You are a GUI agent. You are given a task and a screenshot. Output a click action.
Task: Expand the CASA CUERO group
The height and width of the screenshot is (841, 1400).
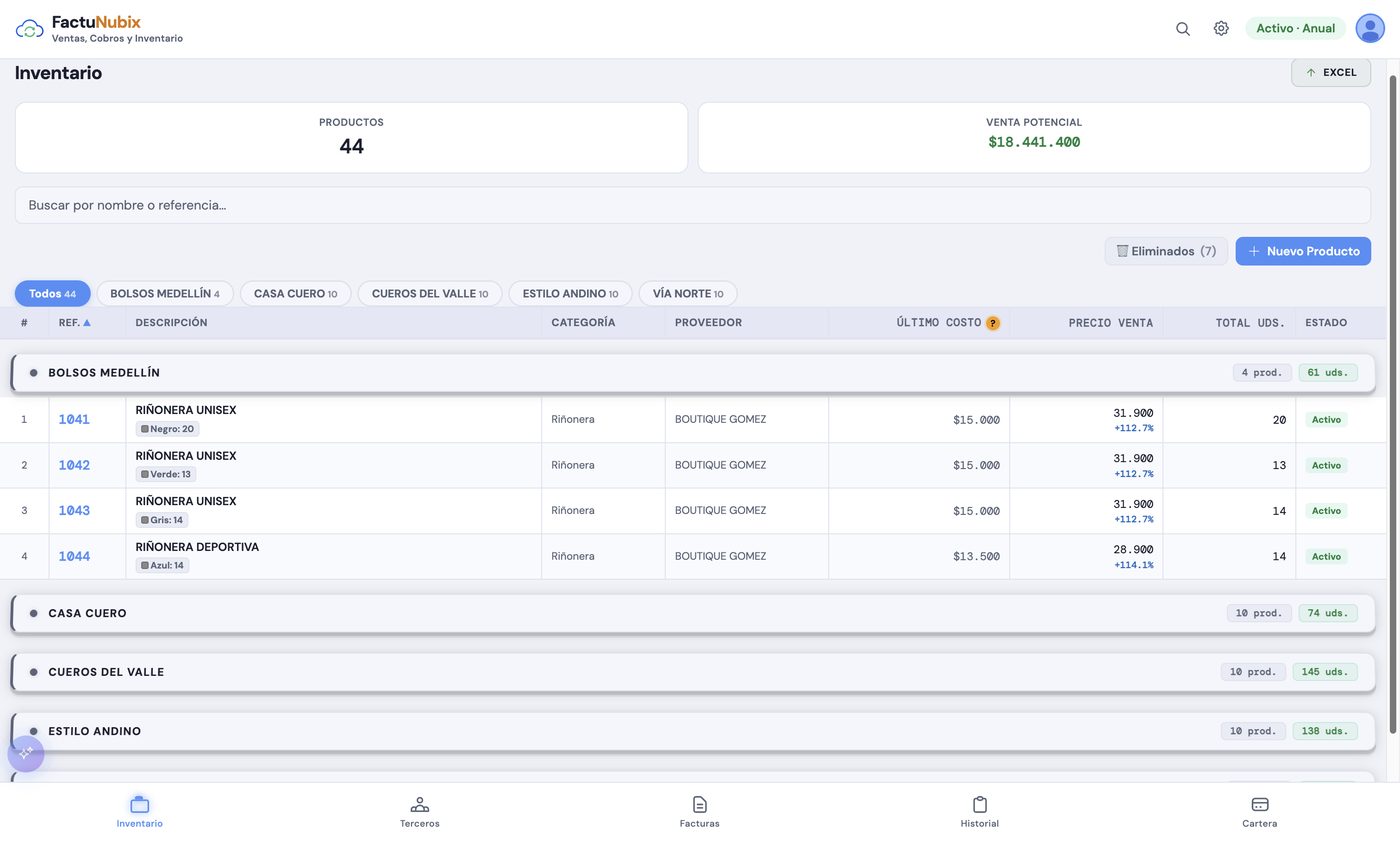click(692, 613)
